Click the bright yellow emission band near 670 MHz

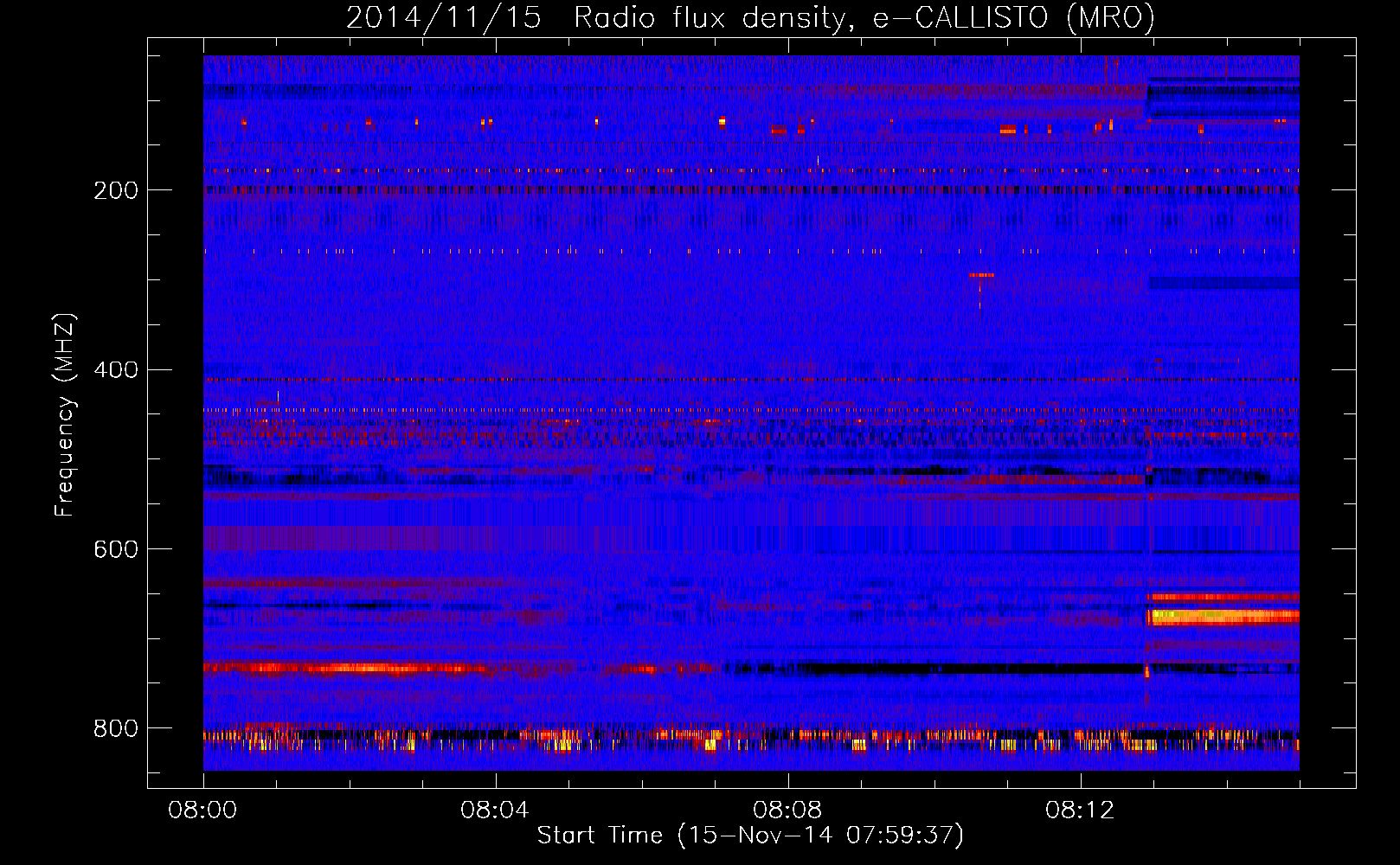(x=1223, y=617)
